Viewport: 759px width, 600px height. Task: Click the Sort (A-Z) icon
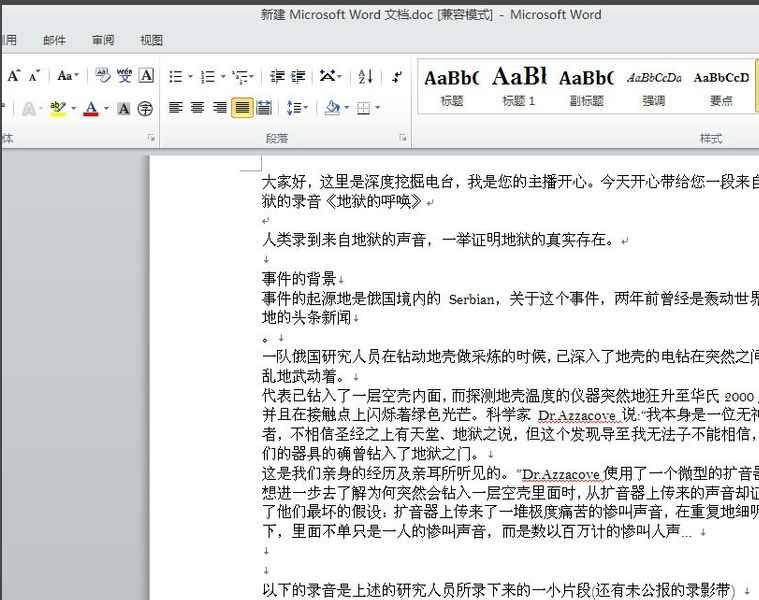[x=365, y=76]
